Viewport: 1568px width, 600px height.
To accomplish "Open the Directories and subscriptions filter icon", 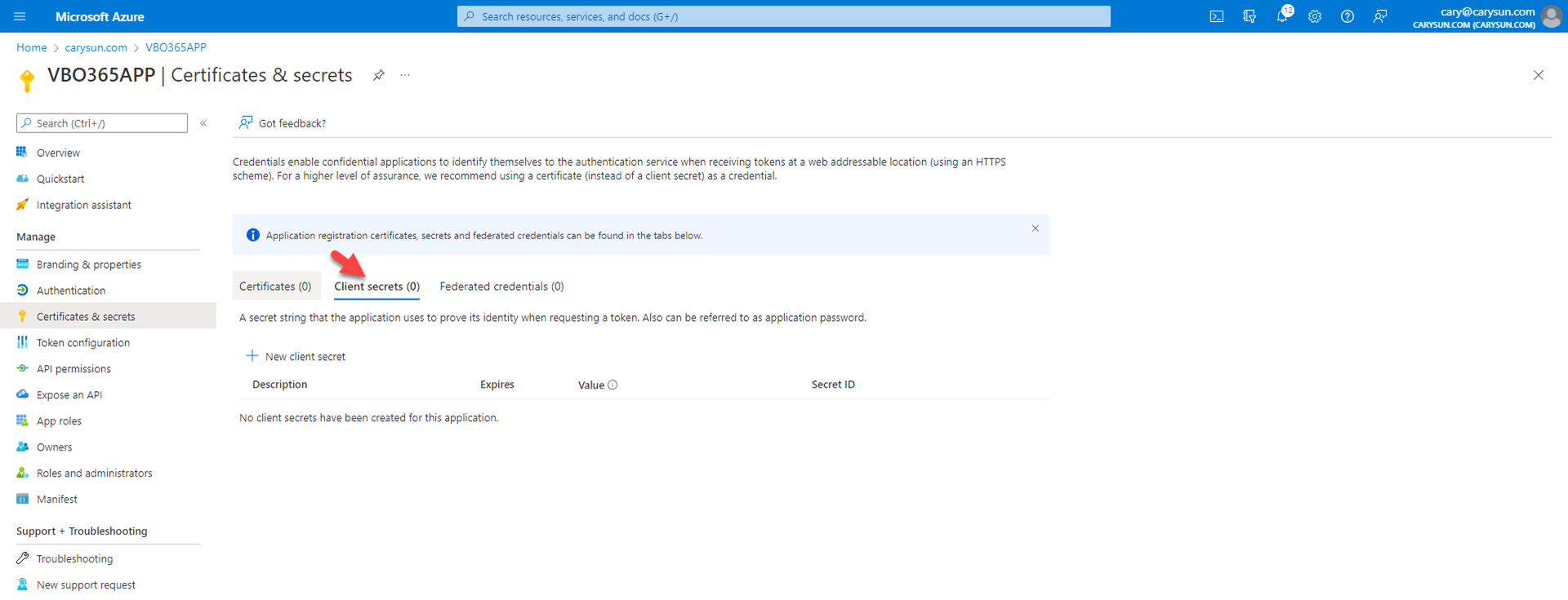I will pos(1249,16).
